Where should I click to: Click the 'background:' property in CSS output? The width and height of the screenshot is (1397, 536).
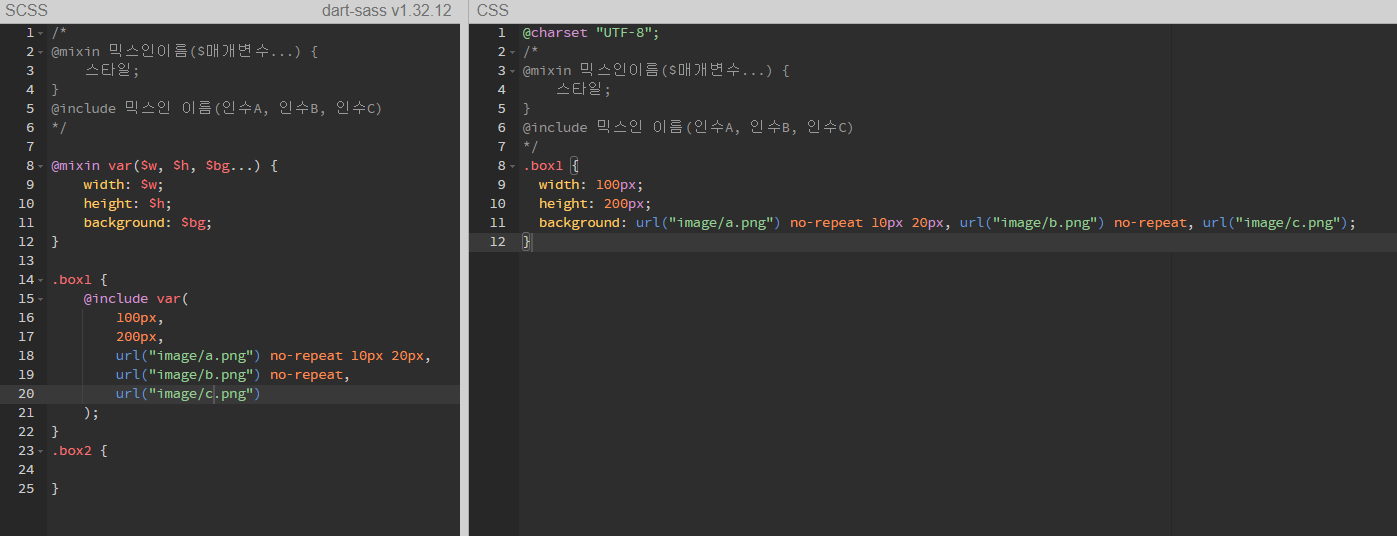pos(583,223)
